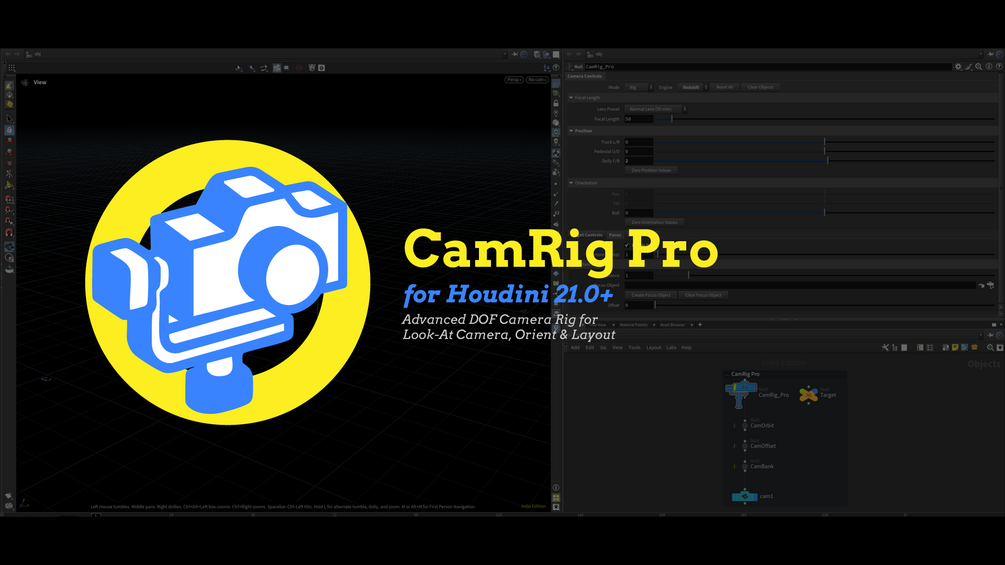Select the Target null node icon
This screenshot has width=1005, height=565.
pyautogui.click(x=808, y=395)
